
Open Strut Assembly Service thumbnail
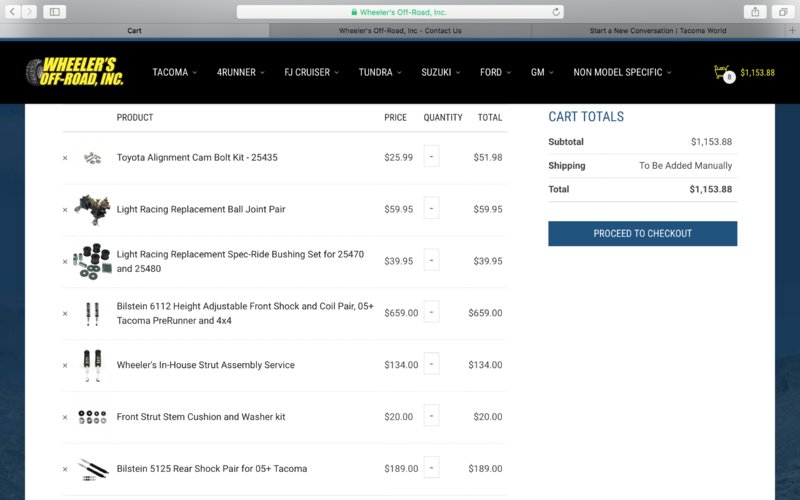click(x=92, y=365)
